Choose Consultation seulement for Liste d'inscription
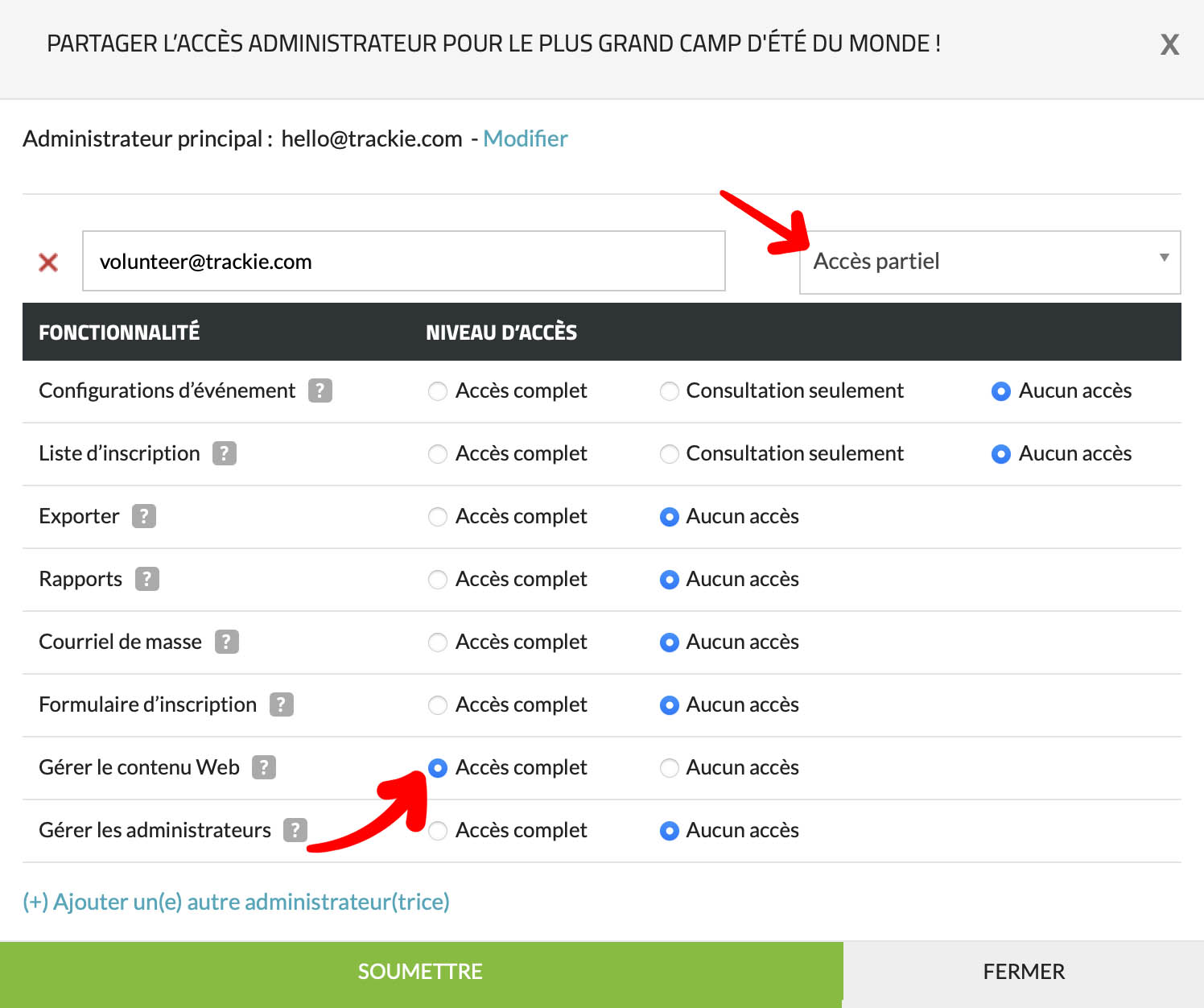The width and height of the screenshot is (1204, 1008). click(x=669, y=454)
